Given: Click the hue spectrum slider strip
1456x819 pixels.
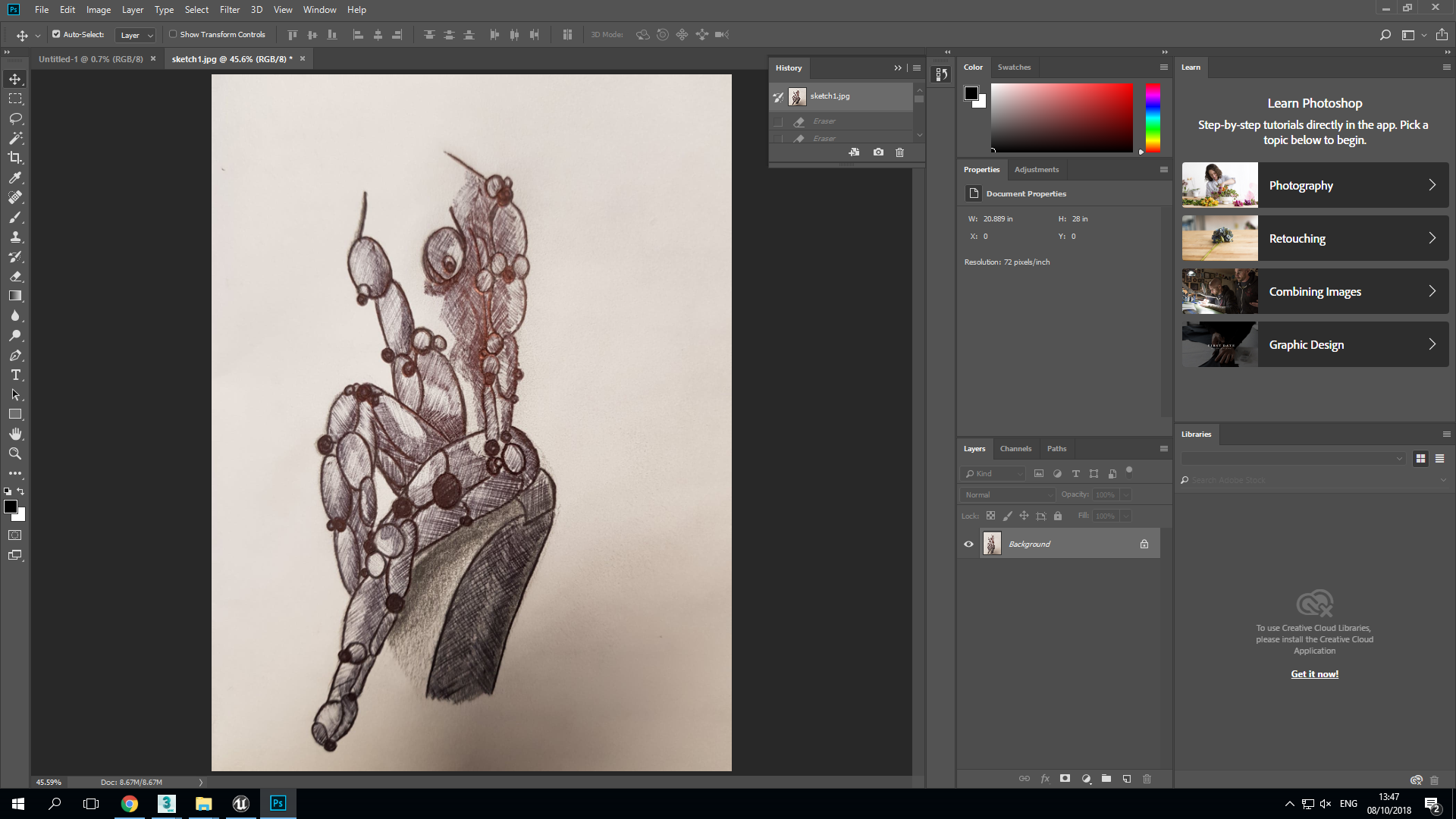Looking at the screenshot, I should (1153, 118).
